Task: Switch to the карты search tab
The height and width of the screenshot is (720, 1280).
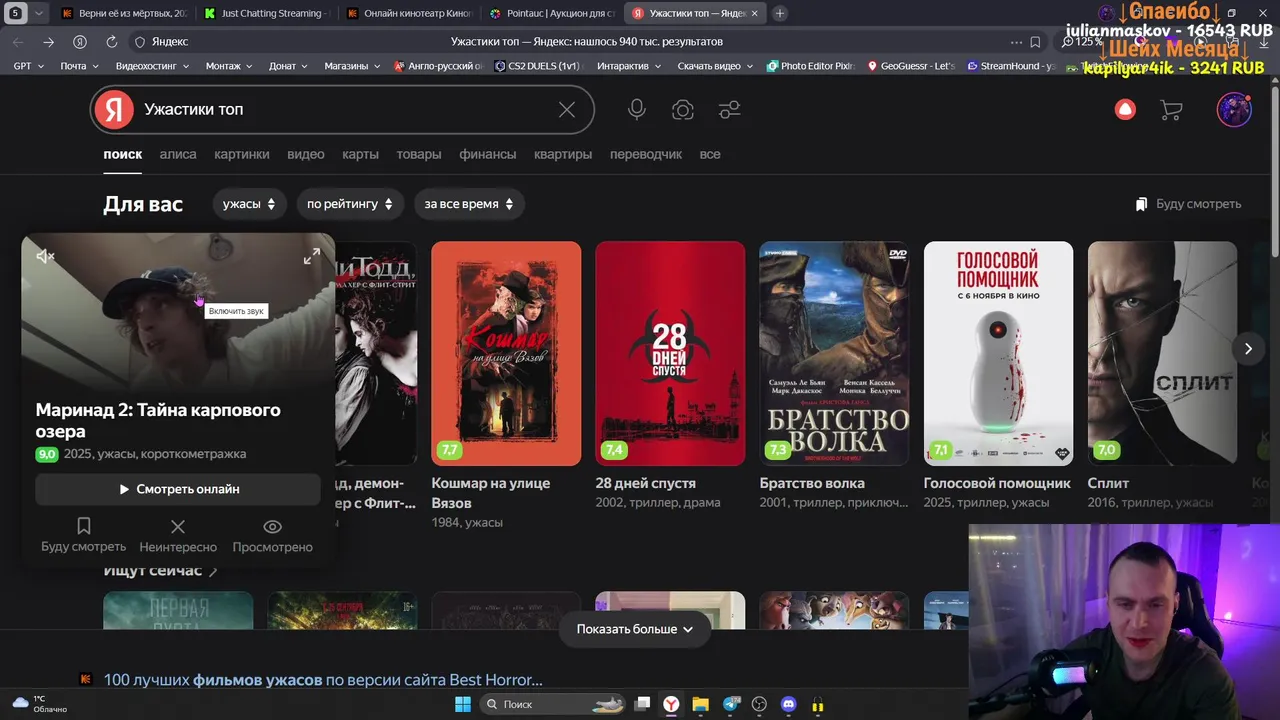Action: (360, 154)
